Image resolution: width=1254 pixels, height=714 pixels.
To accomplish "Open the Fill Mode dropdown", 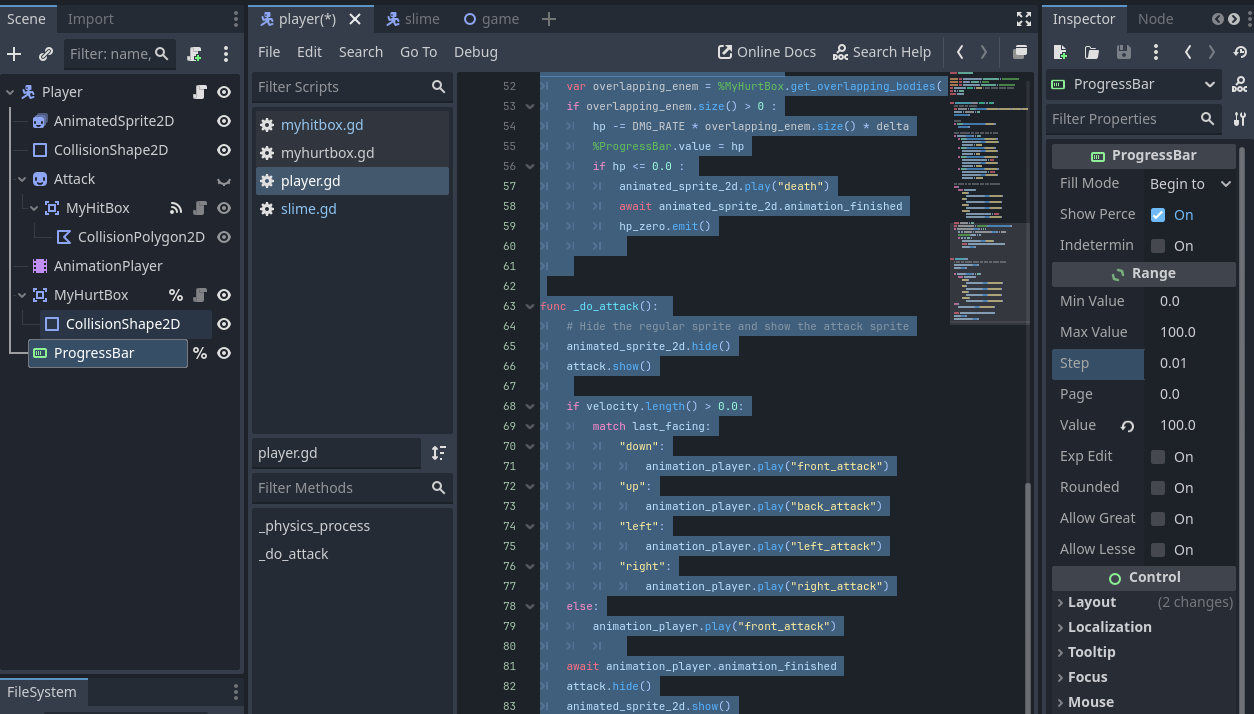I will (1190, 184).
